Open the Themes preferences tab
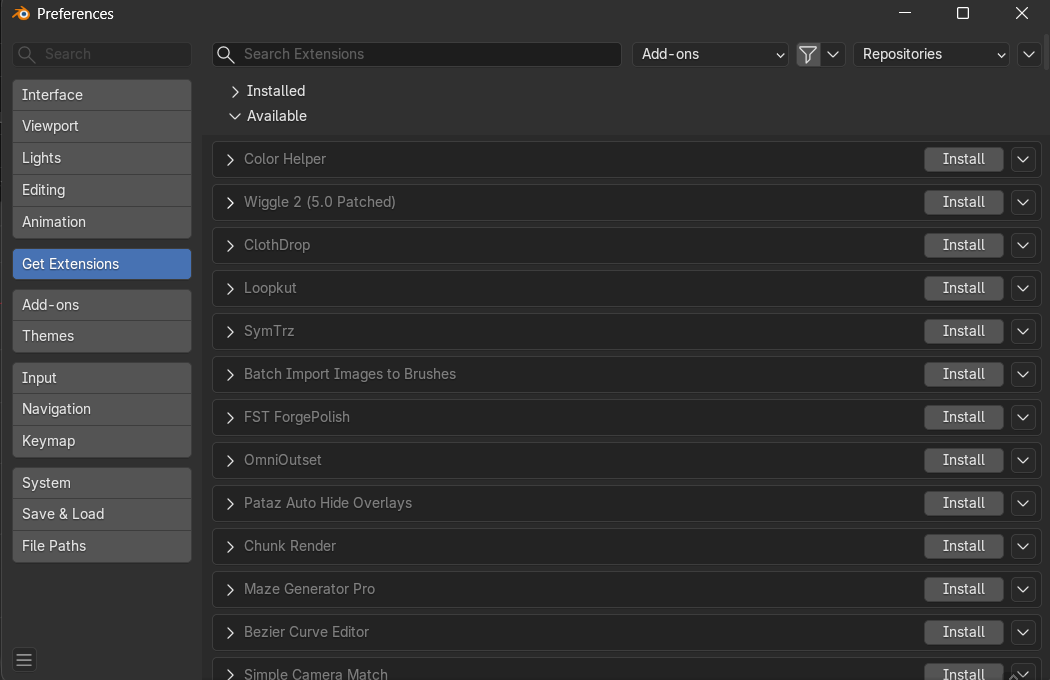 (102, 336)
